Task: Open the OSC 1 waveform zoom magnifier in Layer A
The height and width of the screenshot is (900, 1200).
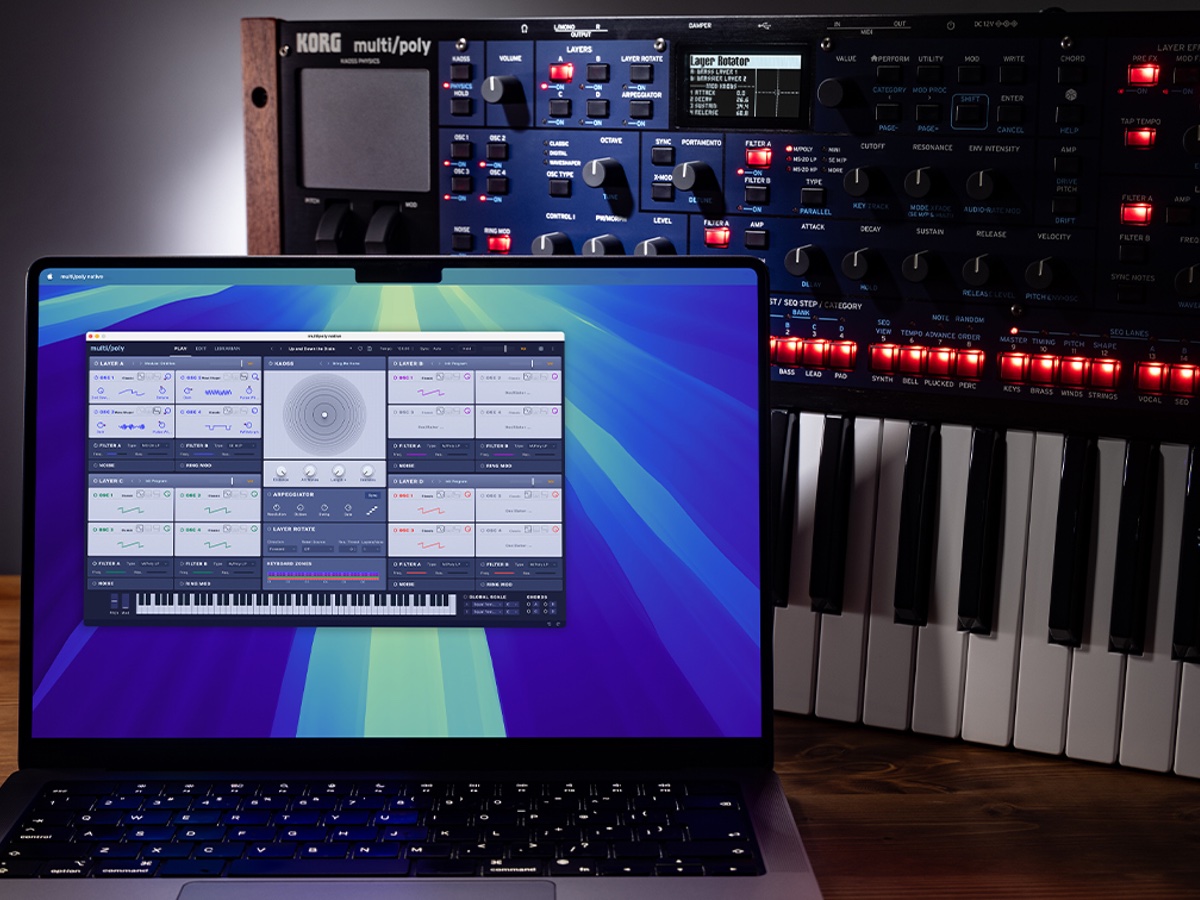Action: [167, 378]
